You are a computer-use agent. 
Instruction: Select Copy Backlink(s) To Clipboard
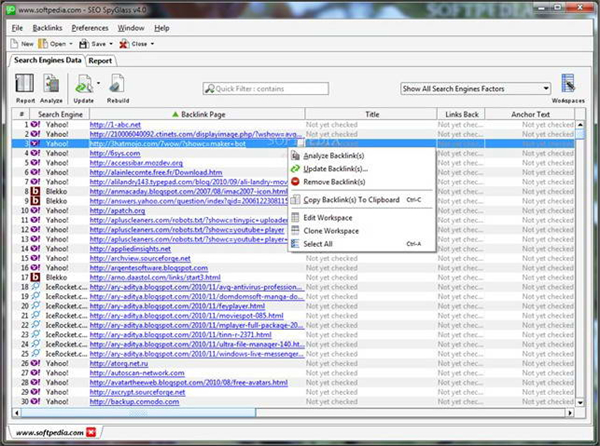(x=350, y=199)
